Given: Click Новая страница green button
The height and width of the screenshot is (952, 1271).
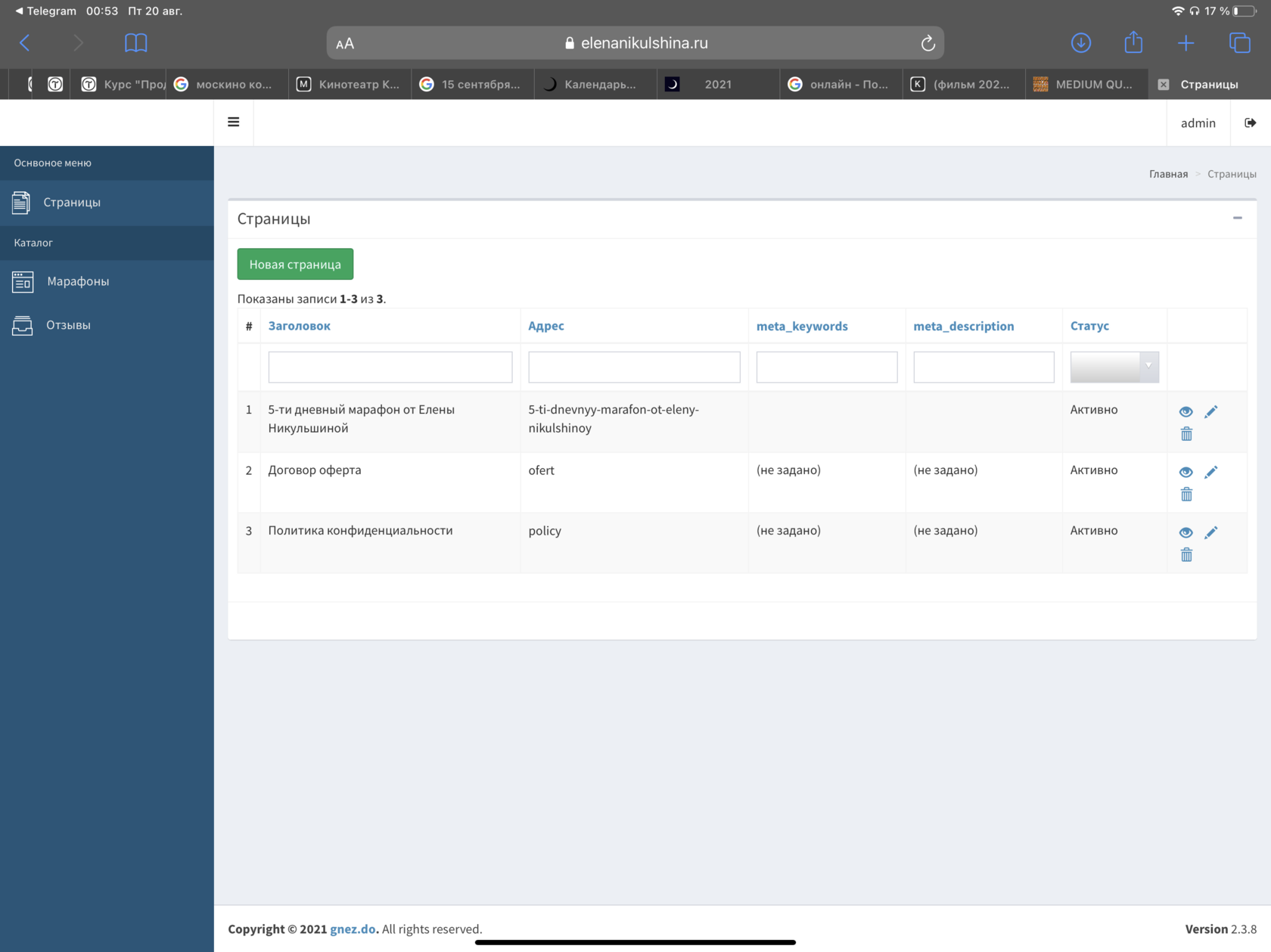Looking at the screenshot, I should (295, 264).
